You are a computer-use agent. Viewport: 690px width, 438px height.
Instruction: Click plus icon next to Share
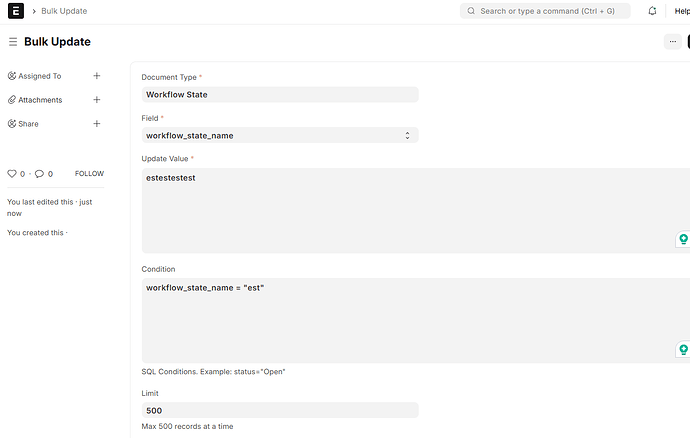click(x=97, y=124)
